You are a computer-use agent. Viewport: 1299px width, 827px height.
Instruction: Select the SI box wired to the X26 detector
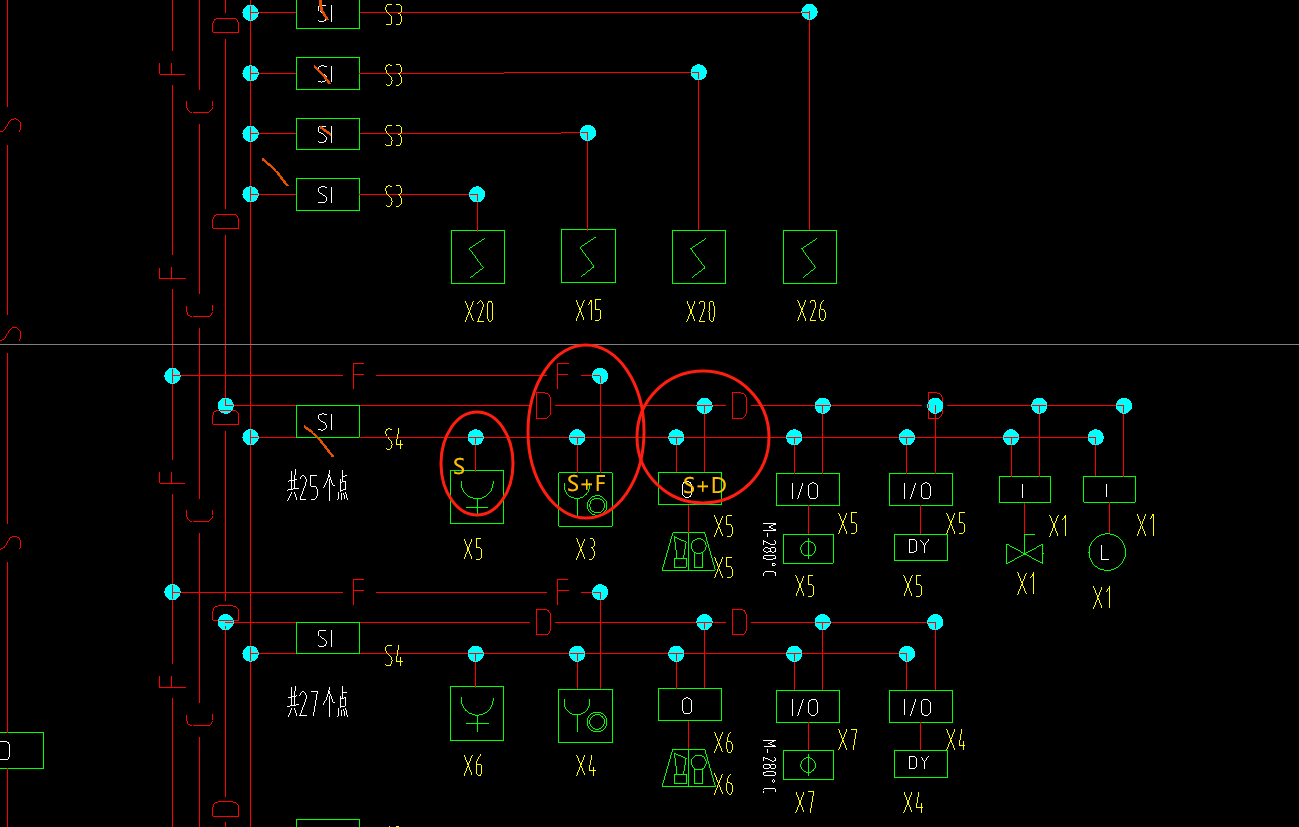327,13
